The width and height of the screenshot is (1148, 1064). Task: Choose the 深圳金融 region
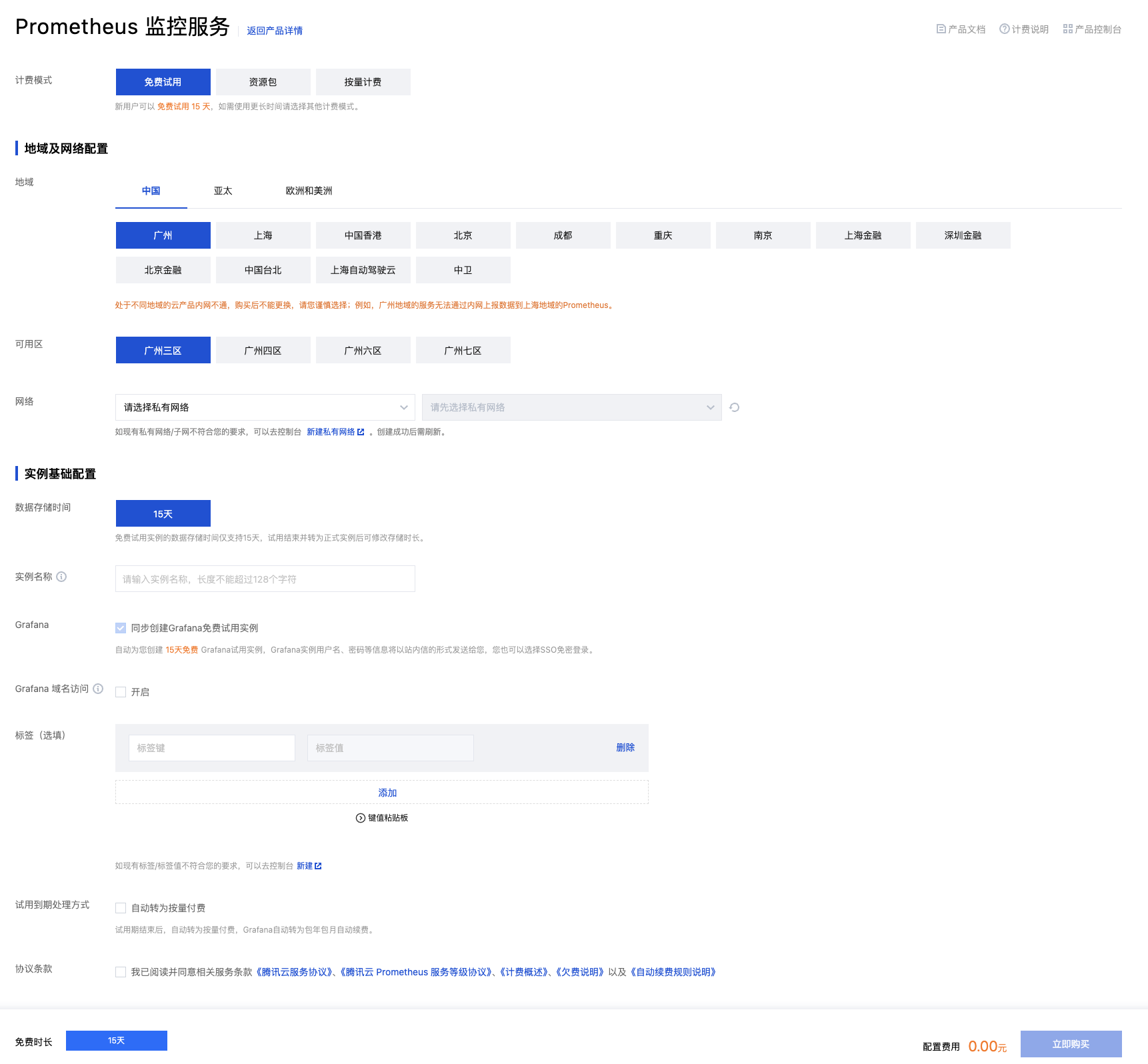(x=963, y=235)
